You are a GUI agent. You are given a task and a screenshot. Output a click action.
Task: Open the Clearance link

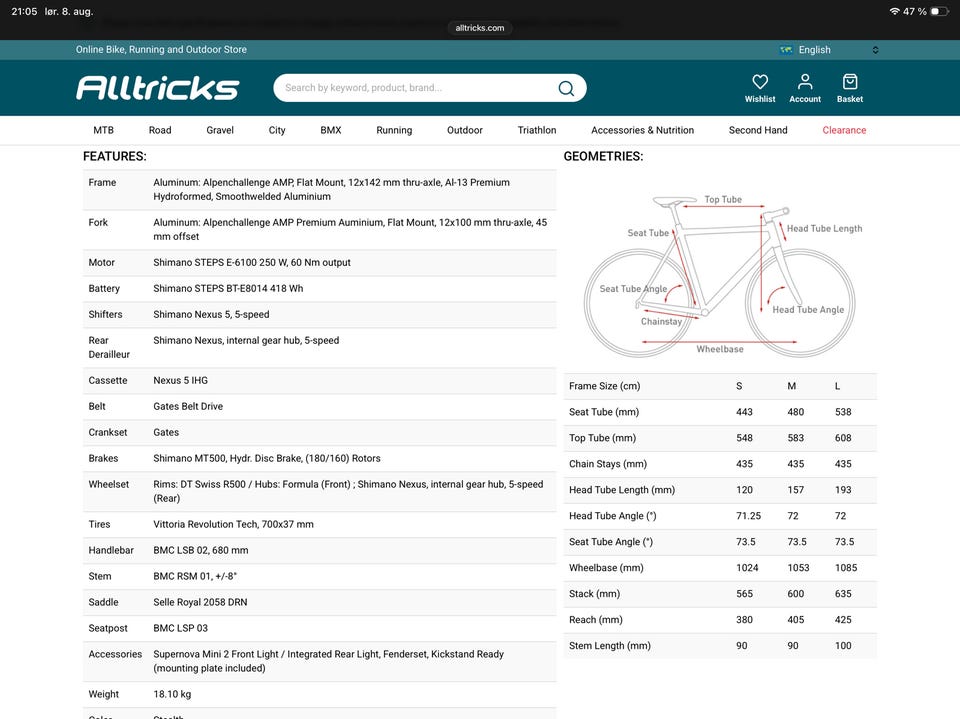point(844,130)
